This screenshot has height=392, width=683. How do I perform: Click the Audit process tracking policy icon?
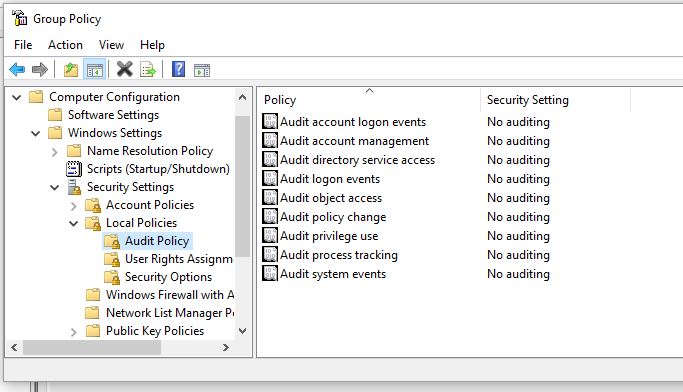point(270,254)
